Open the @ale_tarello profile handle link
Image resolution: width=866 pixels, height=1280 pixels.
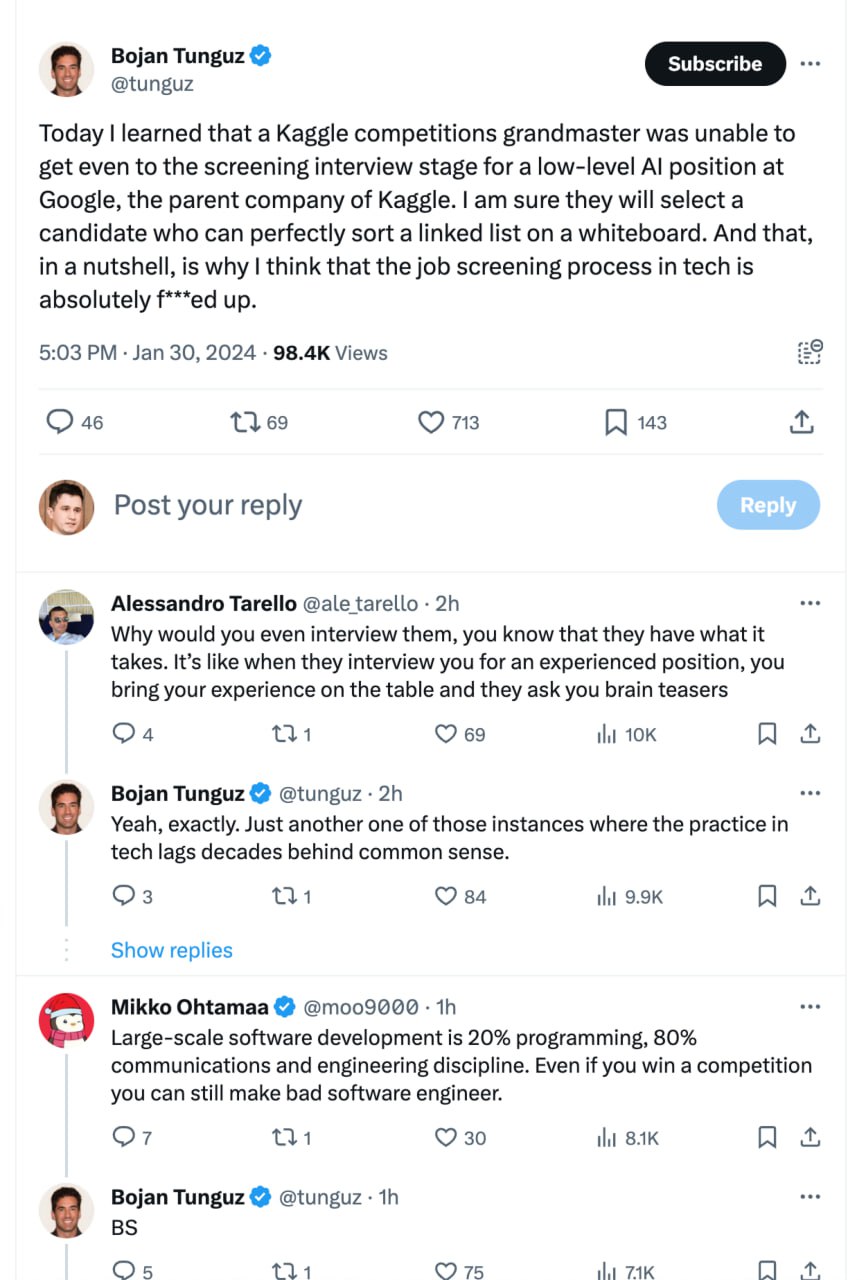coord(360,604)
